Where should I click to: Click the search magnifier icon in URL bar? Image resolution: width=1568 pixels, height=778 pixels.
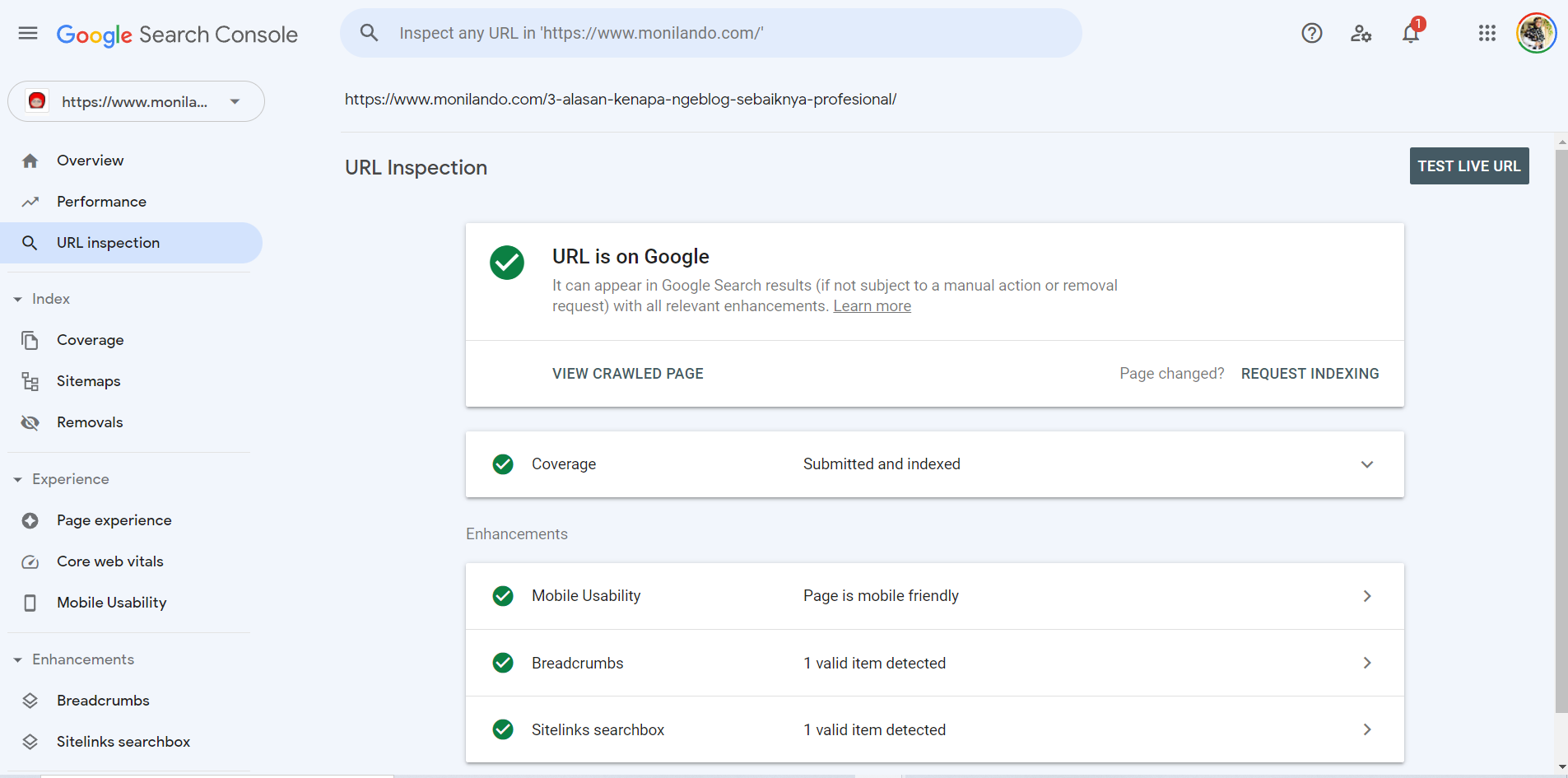[x=369, y=33]
